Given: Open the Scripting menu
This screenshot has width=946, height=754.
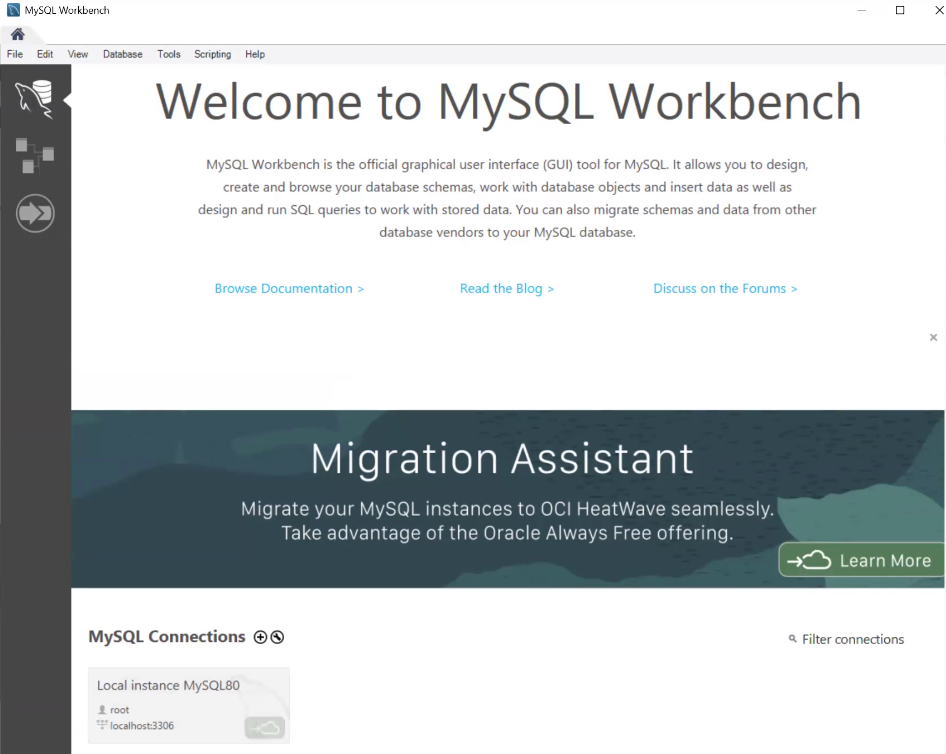Looking at the screenshot, I should click(x=212, y=54).
